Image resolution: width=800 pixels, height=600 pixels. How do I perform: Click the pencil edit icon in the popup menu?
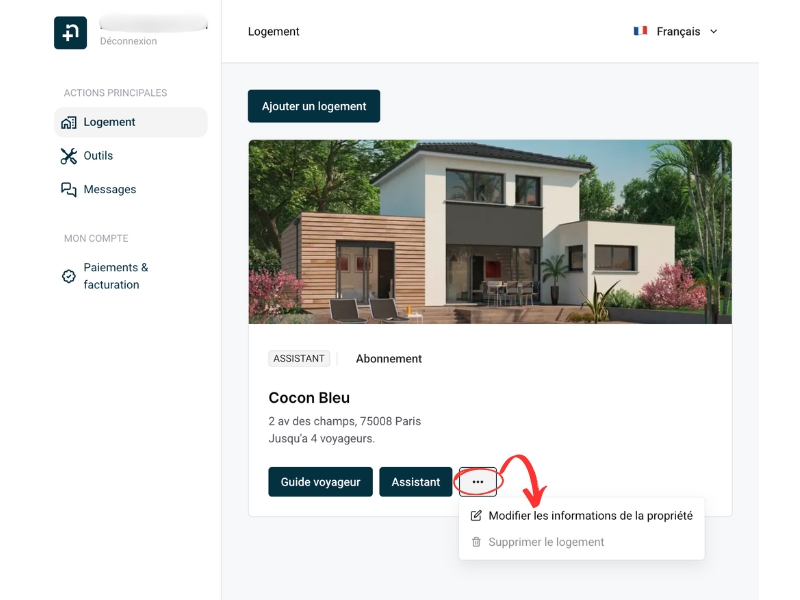[476, 515]
